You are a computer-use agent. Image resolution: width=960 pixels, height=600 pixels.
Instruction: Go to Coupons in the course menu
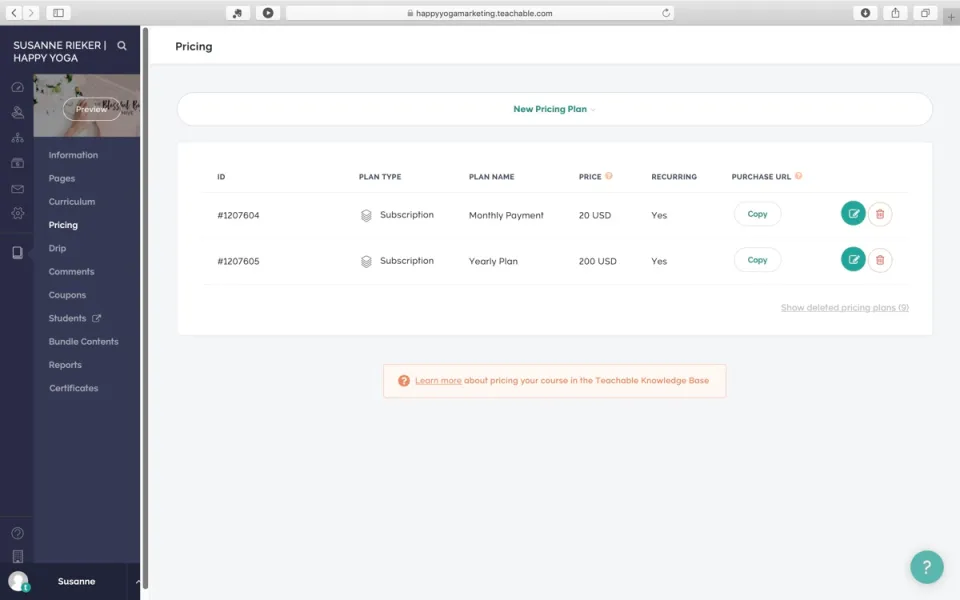67,295
